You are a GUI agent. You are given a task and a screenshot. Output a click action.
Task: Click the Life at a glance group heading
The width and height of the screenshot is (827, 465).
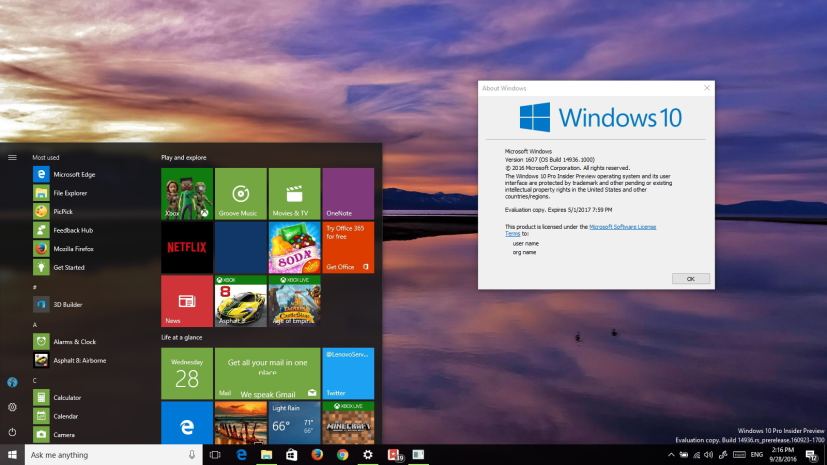point(181,337)
